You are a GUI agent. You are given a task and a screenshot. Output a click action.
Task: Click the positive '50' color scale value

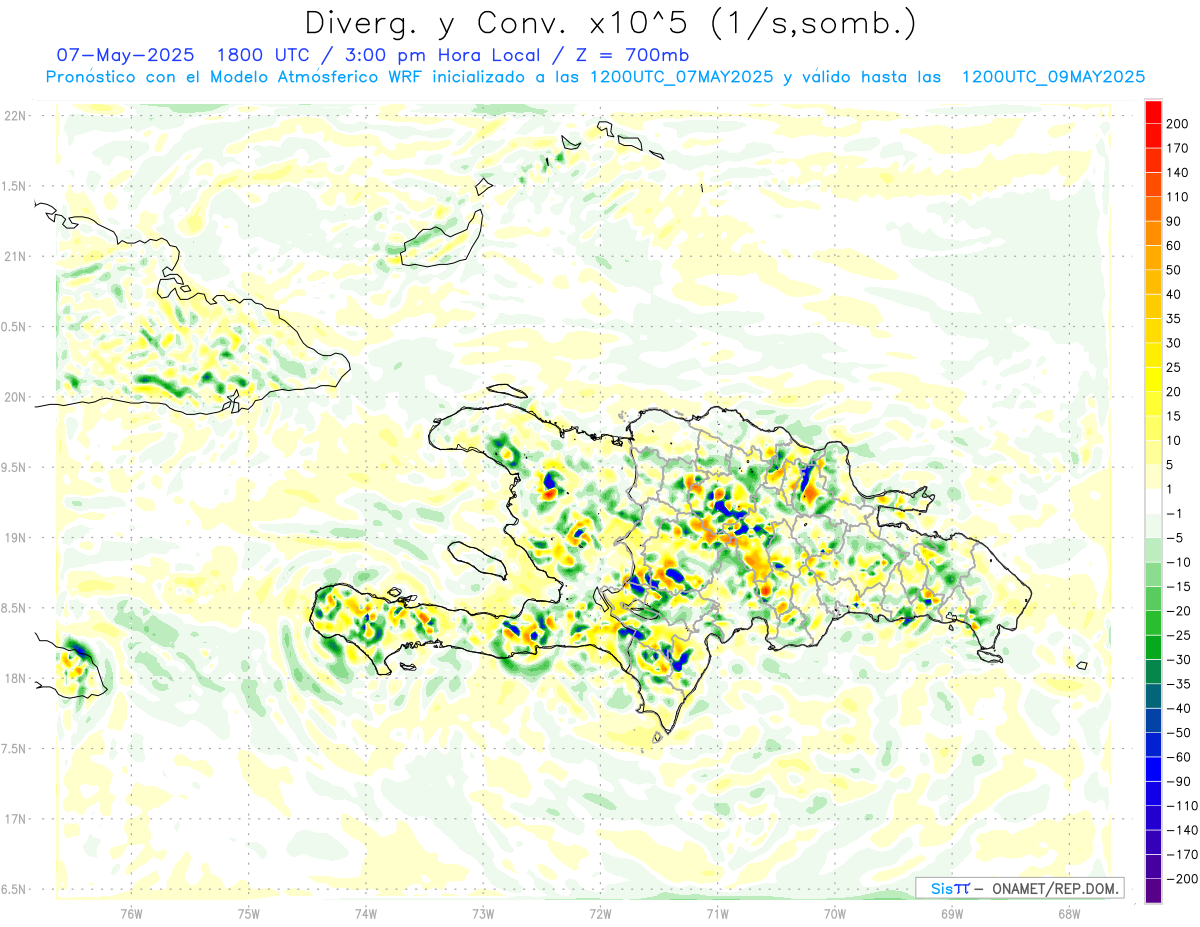[1174, 270]
